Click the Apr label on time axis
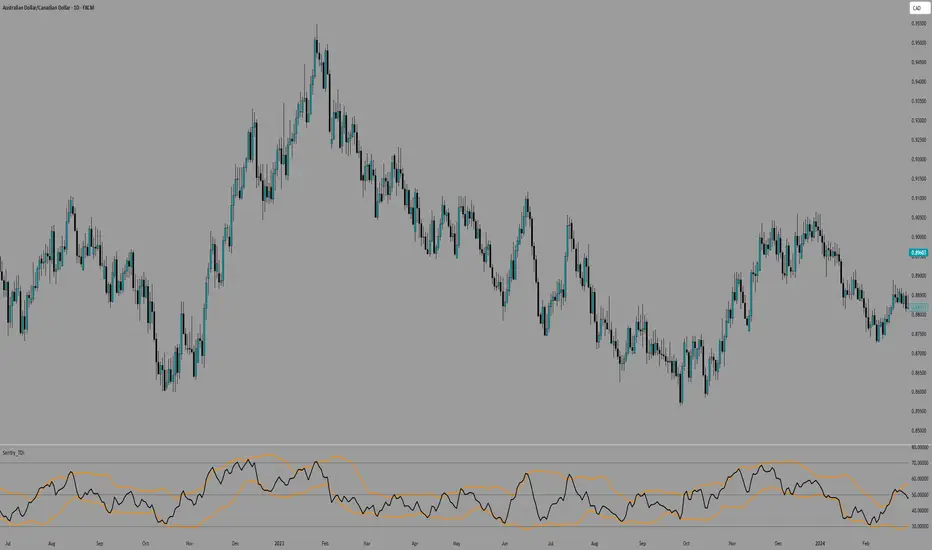932x550 pixels. pos(415,543)
